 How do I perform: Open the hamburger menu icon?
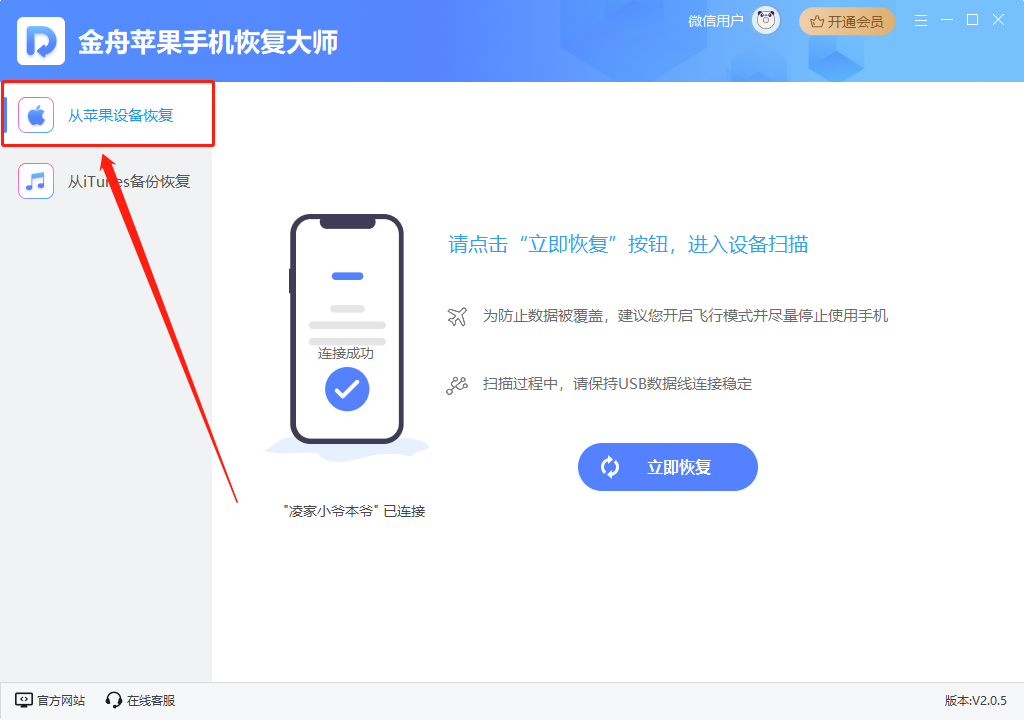point(921,21)
